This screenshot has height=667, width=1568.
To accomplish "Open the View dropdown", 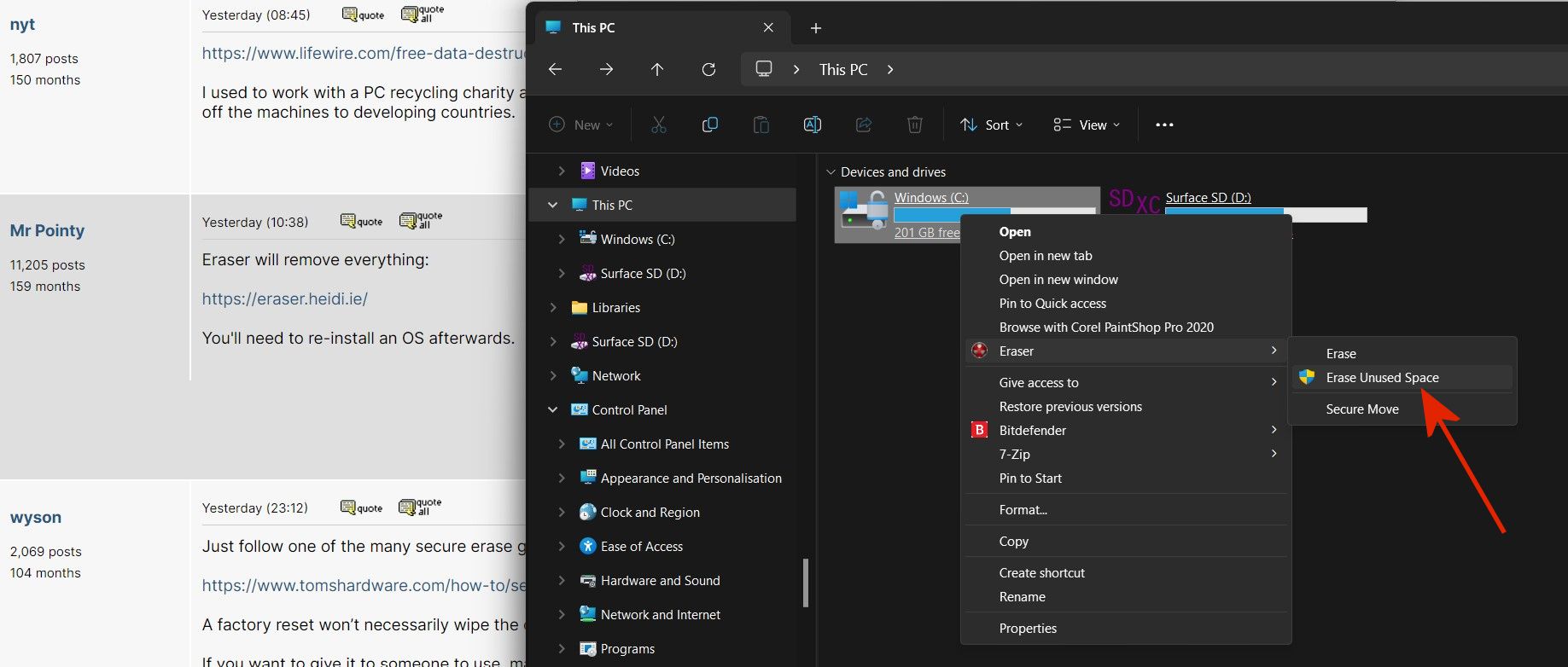I will pyautogui.click(x=1086, y=125).
